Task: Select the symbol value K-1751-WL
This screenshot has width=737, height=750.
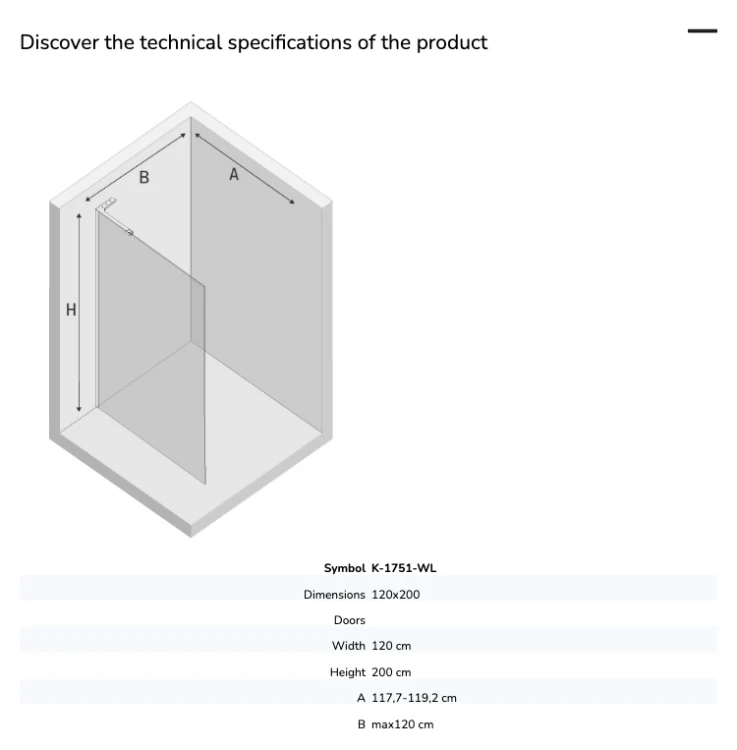Action: point(404,568)
